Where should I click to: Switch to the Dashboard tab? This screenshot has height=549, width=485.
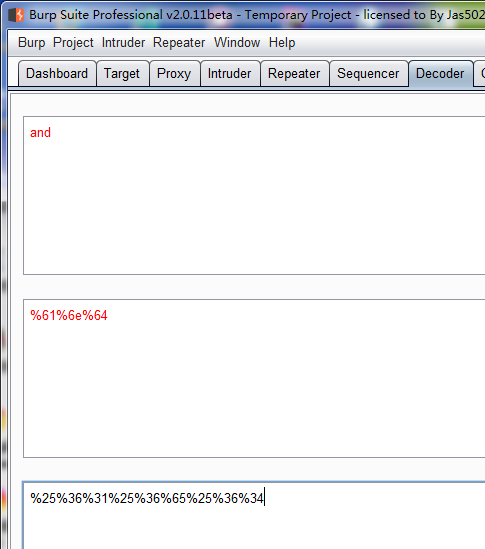[x=57, y=74]
